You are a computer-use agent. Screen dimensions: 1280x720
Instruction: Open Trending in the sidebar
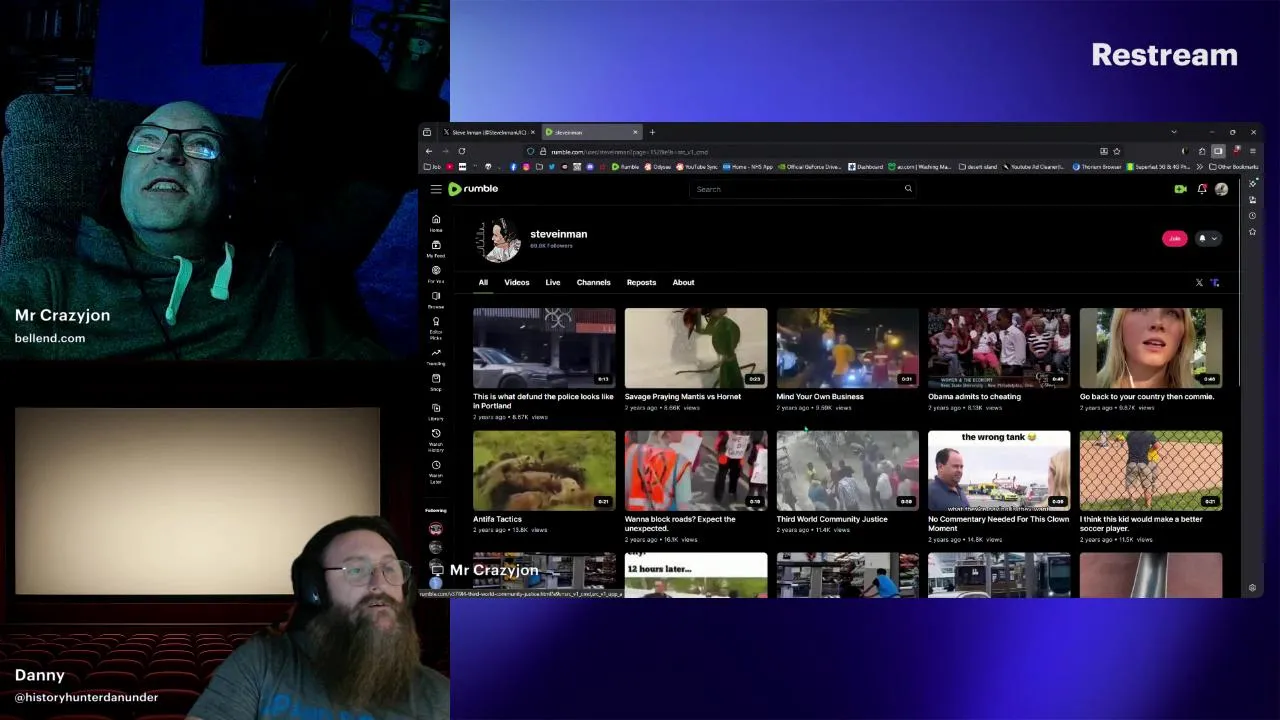[x=436, y=357]
